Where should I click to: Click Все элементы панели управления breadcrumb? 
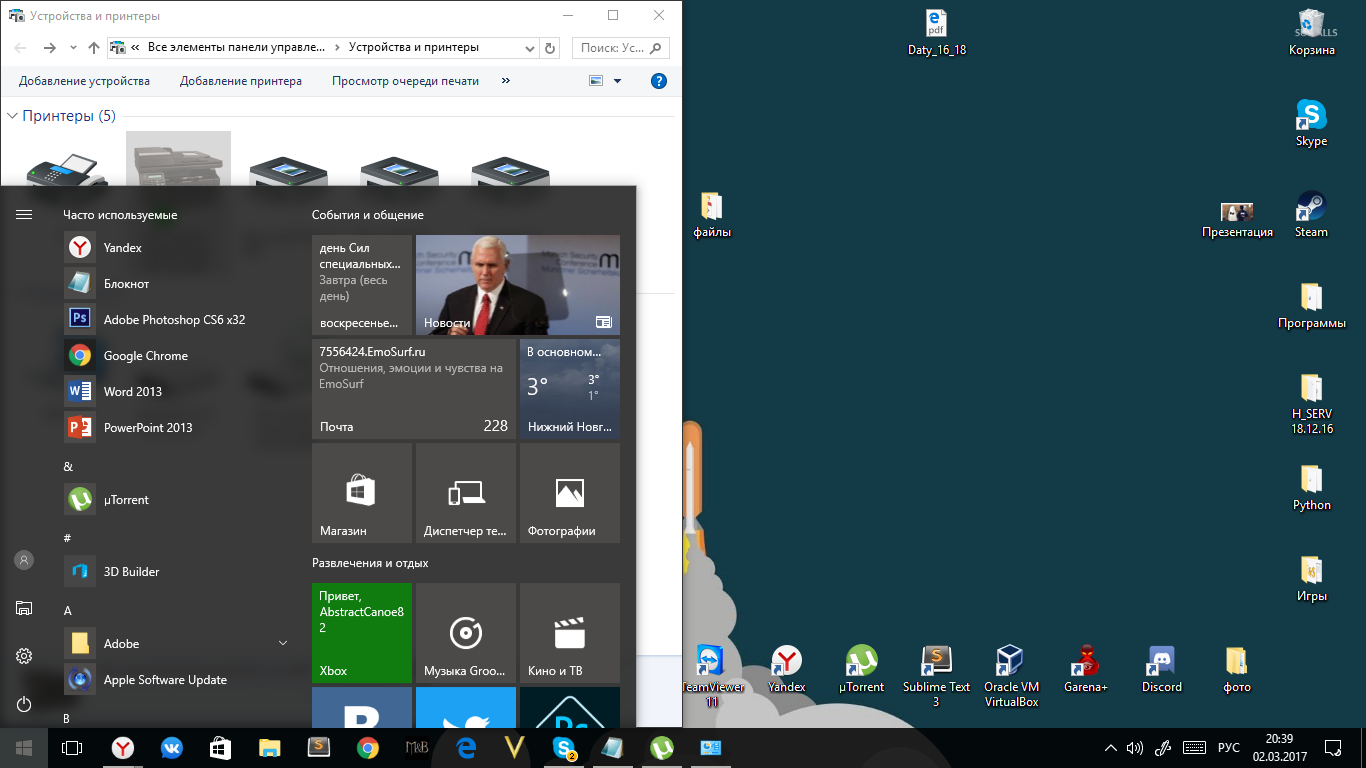point(236,47)
